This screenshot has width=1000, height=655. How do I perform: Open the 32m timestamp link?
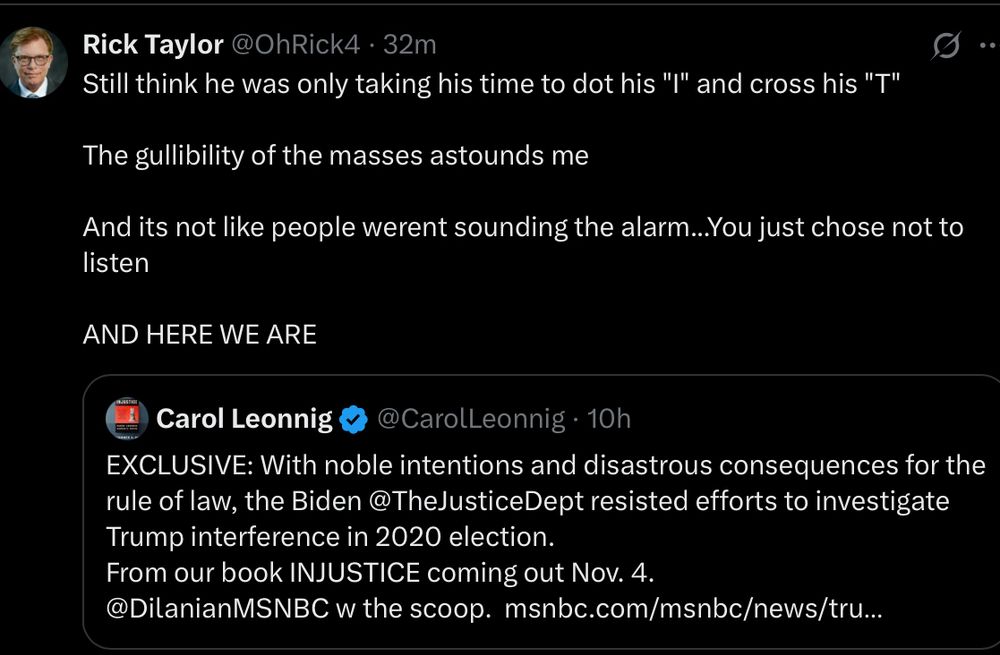click(x=410, y=44)
